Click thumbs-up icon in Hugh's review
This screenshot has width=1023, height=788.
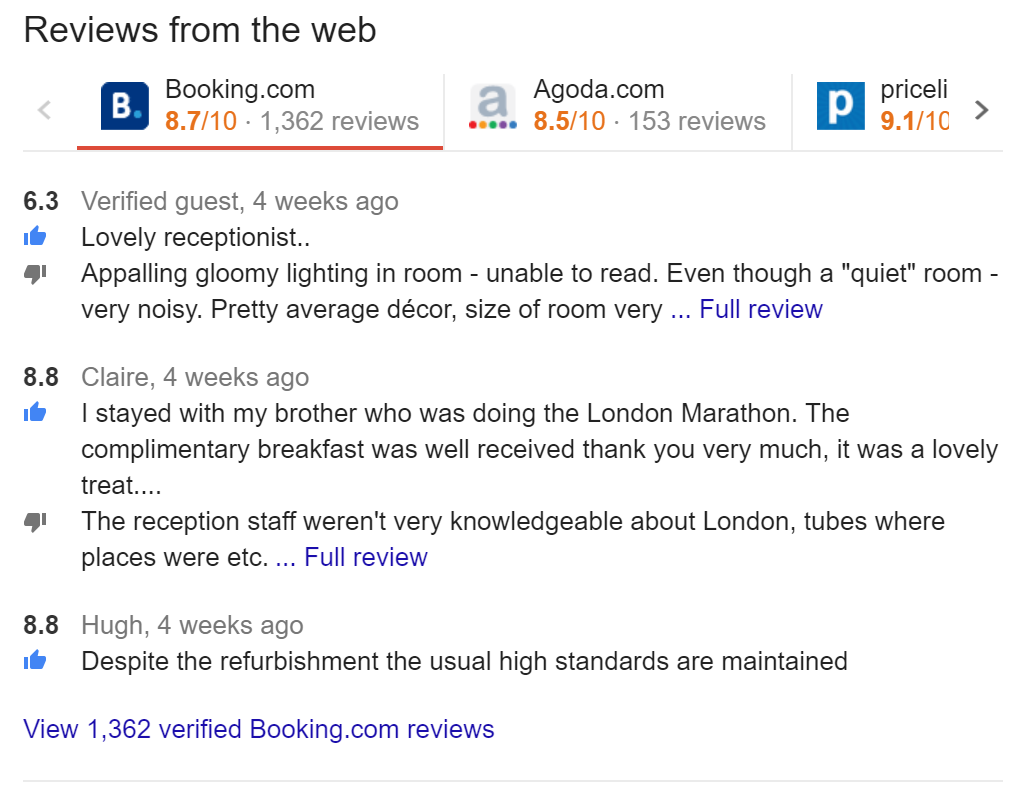(x=36, y=660)
